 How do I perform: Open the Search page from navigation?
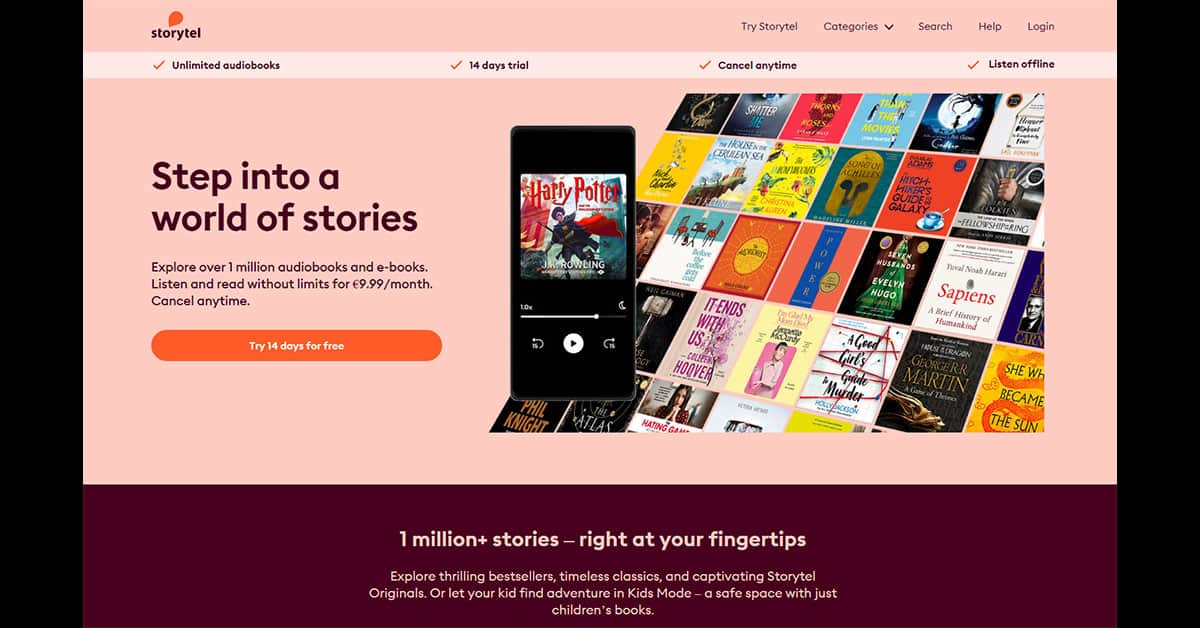[935, 27]
